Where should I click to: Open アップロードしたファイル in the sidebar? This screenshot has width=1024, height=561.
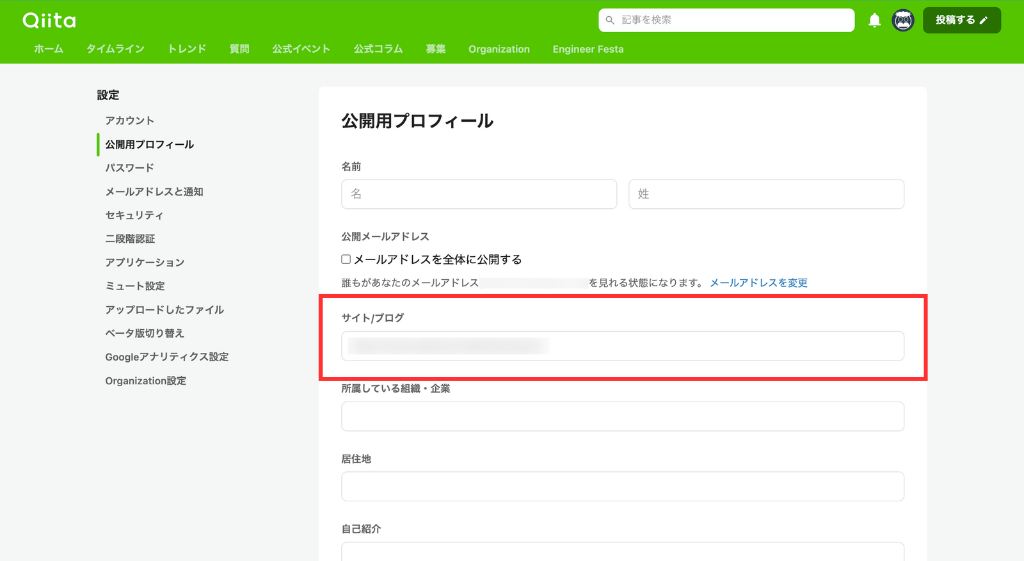165,310
